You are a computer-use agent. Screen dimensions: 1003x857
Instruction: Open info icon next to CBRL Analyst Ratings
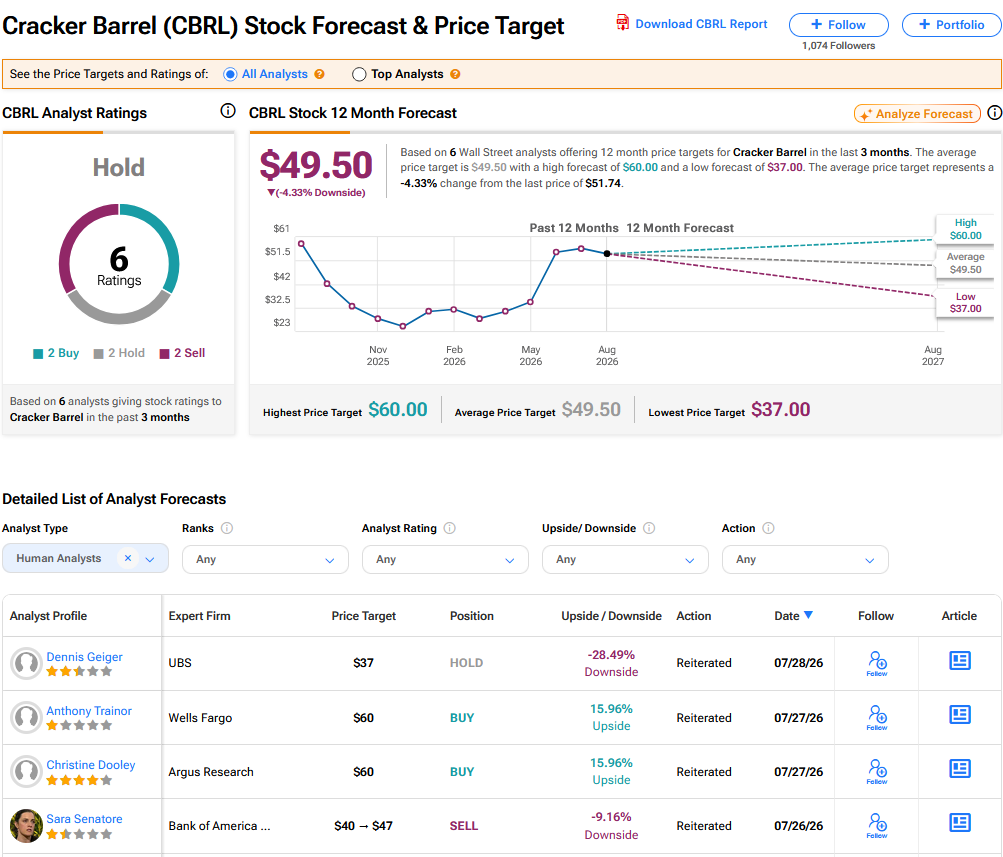click(228, 111)
